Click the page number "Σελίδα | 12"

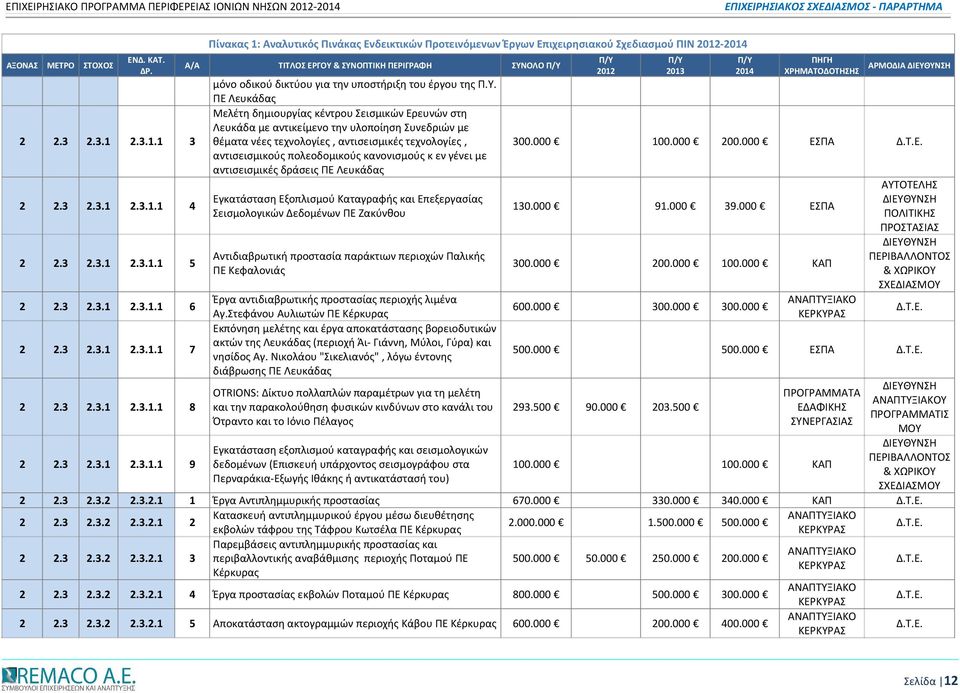[x=930, y=681]
